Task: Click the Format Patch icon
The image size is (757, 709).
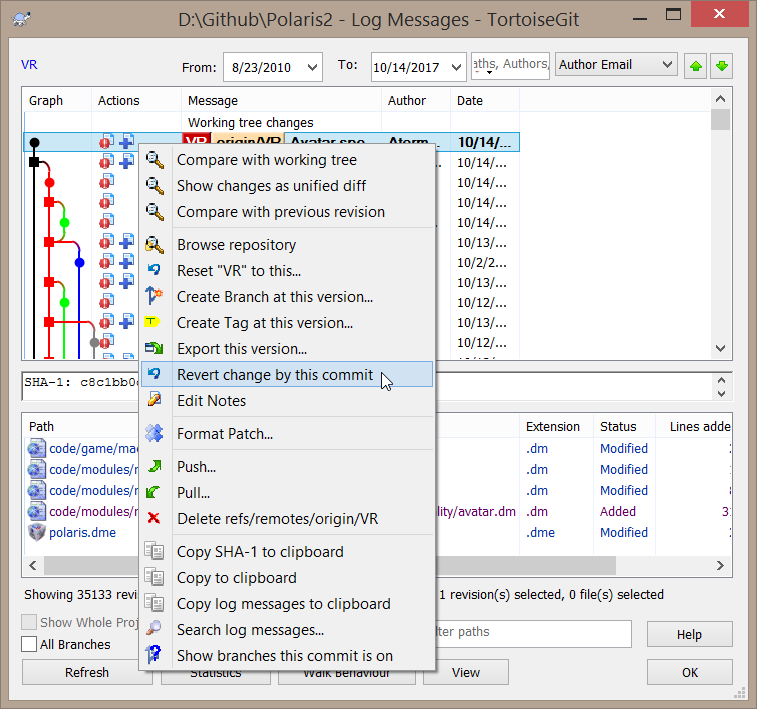Action: (154, 433)
